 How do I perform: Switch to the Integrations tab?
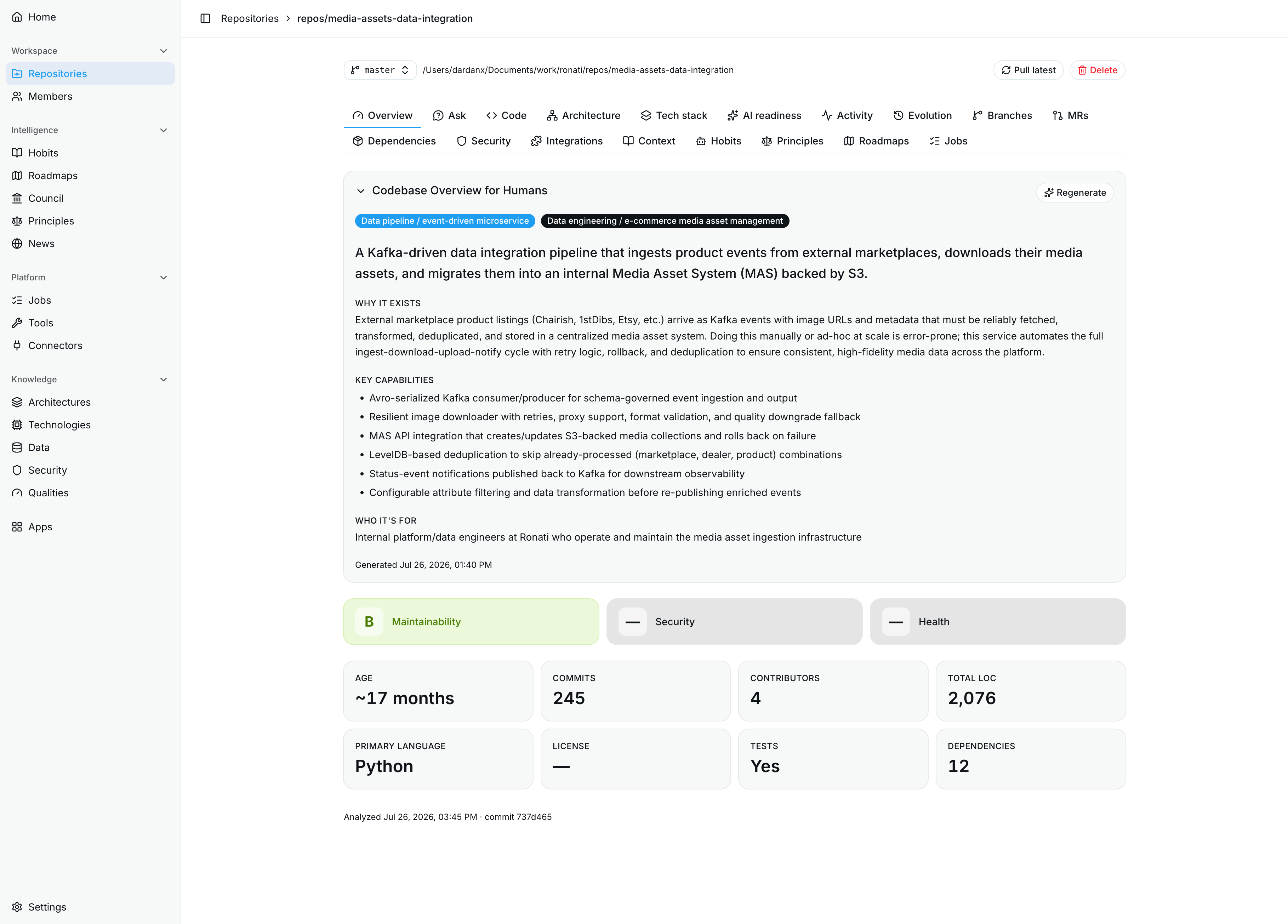(566, 141)
